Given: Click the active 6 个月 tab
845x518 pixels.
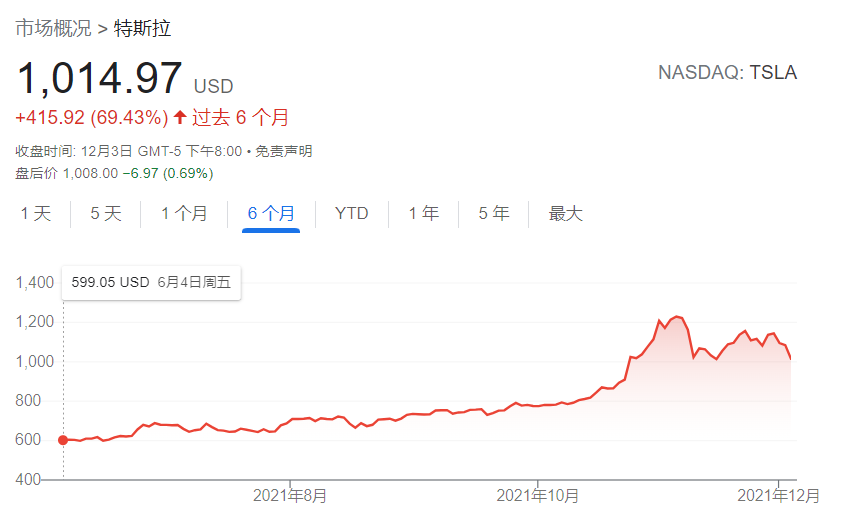Looking at the screenshot, I should tap(271, 213).
